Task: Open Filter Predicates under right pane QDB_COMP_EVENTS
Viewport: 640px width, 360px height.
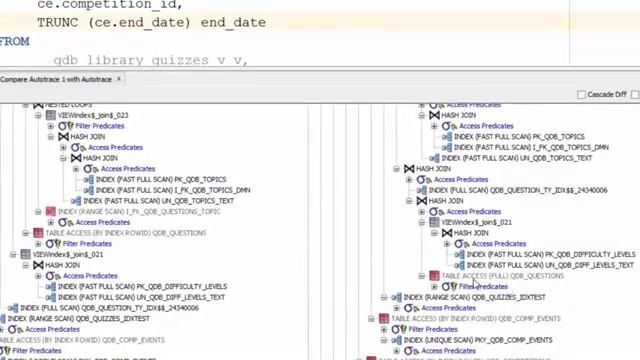Action: click(433, 329)
